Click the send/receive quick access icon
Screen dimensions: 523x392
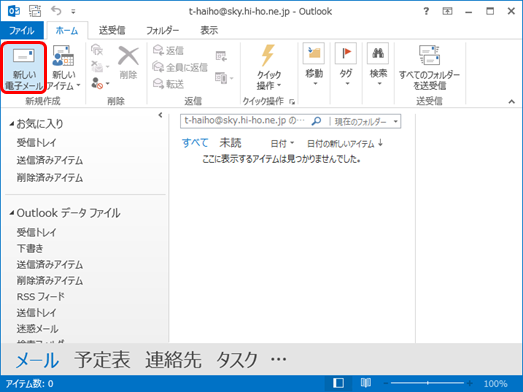pyautogui.click(x=35, y=11)
